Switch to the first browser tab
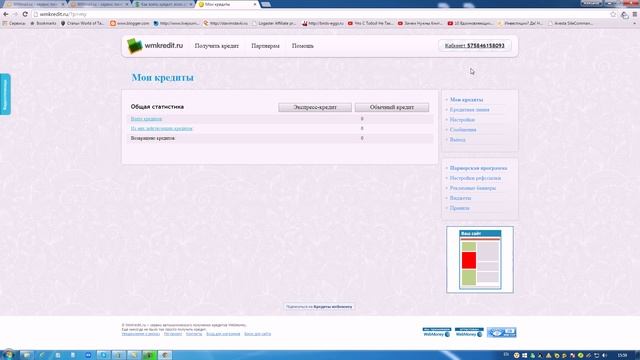Screen dimensions: 640x360 [35, 4]
